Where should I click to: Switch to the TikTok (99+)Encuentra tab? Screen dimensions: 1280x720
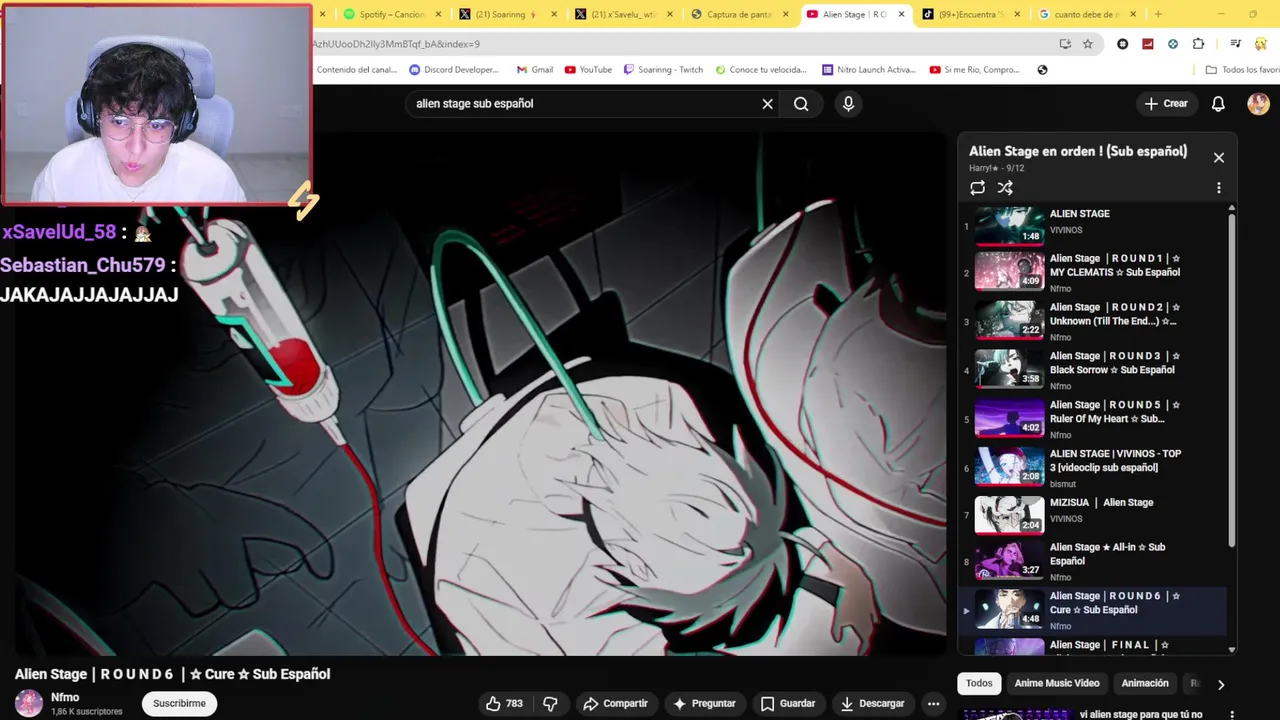click(971, 14)
